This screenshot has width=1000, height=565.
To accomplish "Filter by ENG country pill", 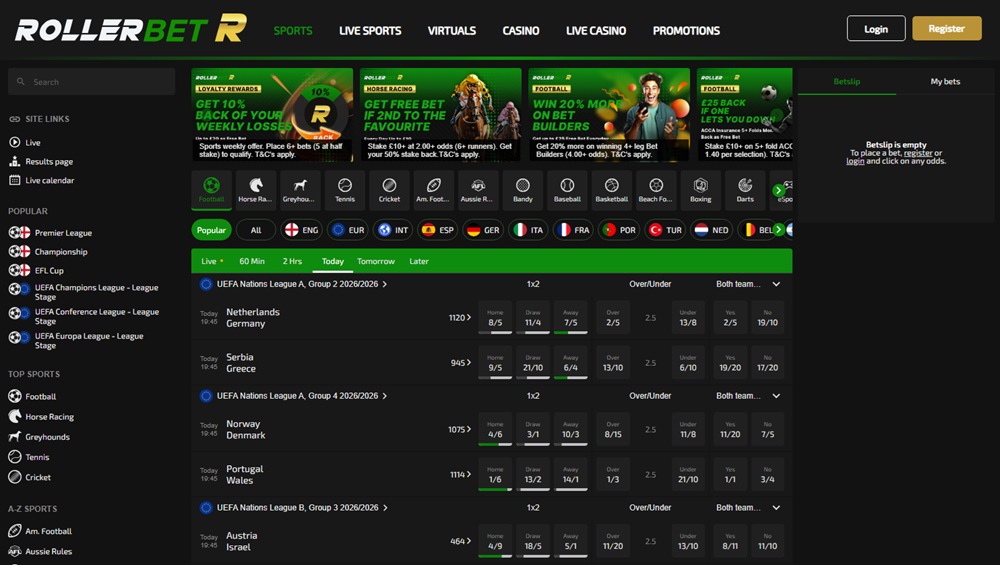I will (x=302, y=230).
